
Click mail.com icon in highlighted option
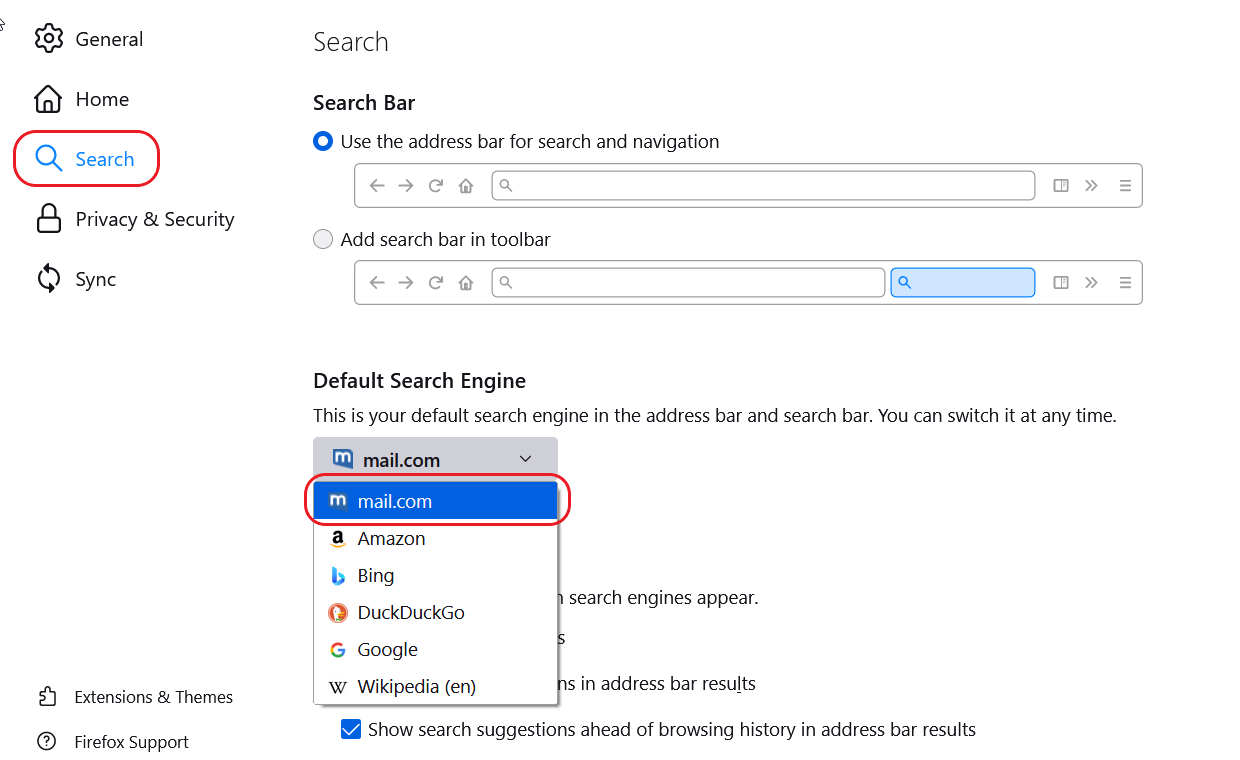click(x=338, y=501)
